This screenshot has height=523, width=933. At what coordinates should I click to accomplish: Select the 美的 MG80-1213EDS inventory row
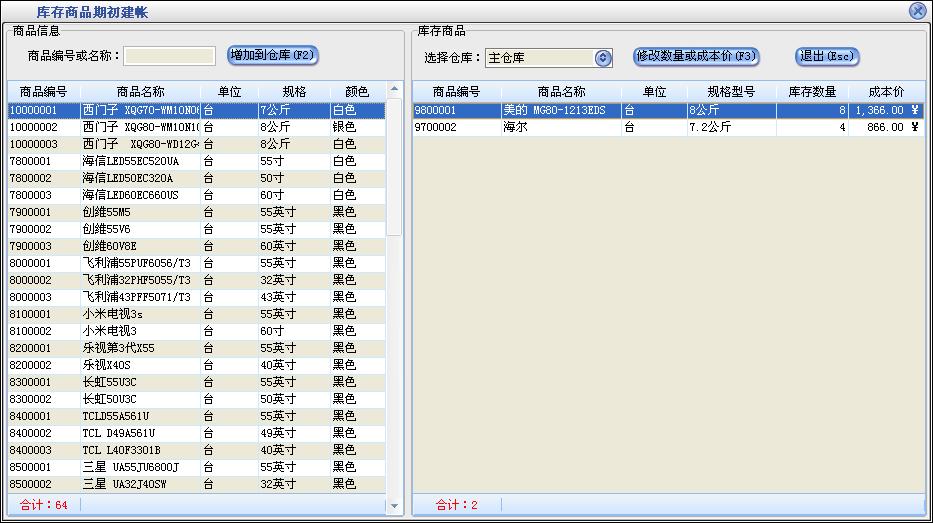tap(560, 110)
